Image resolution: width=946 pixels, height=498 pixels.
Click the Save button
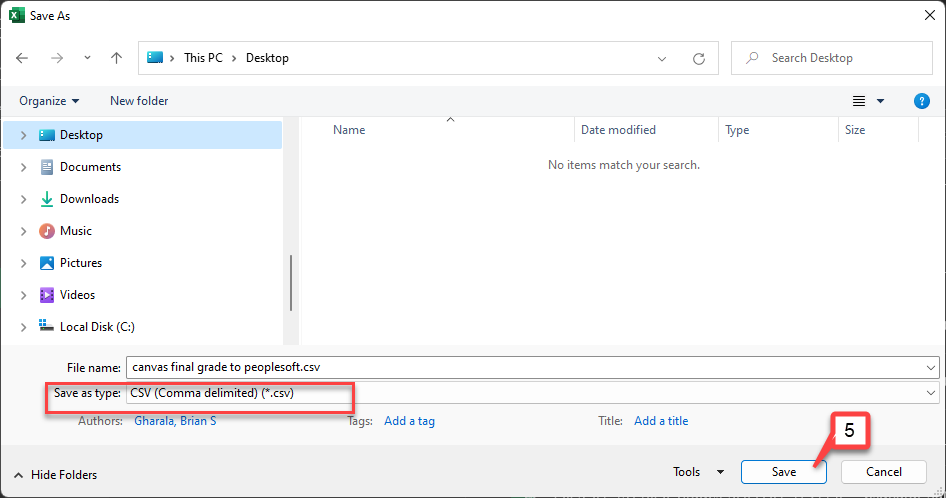pyautogui.click(x=783, y=471)
